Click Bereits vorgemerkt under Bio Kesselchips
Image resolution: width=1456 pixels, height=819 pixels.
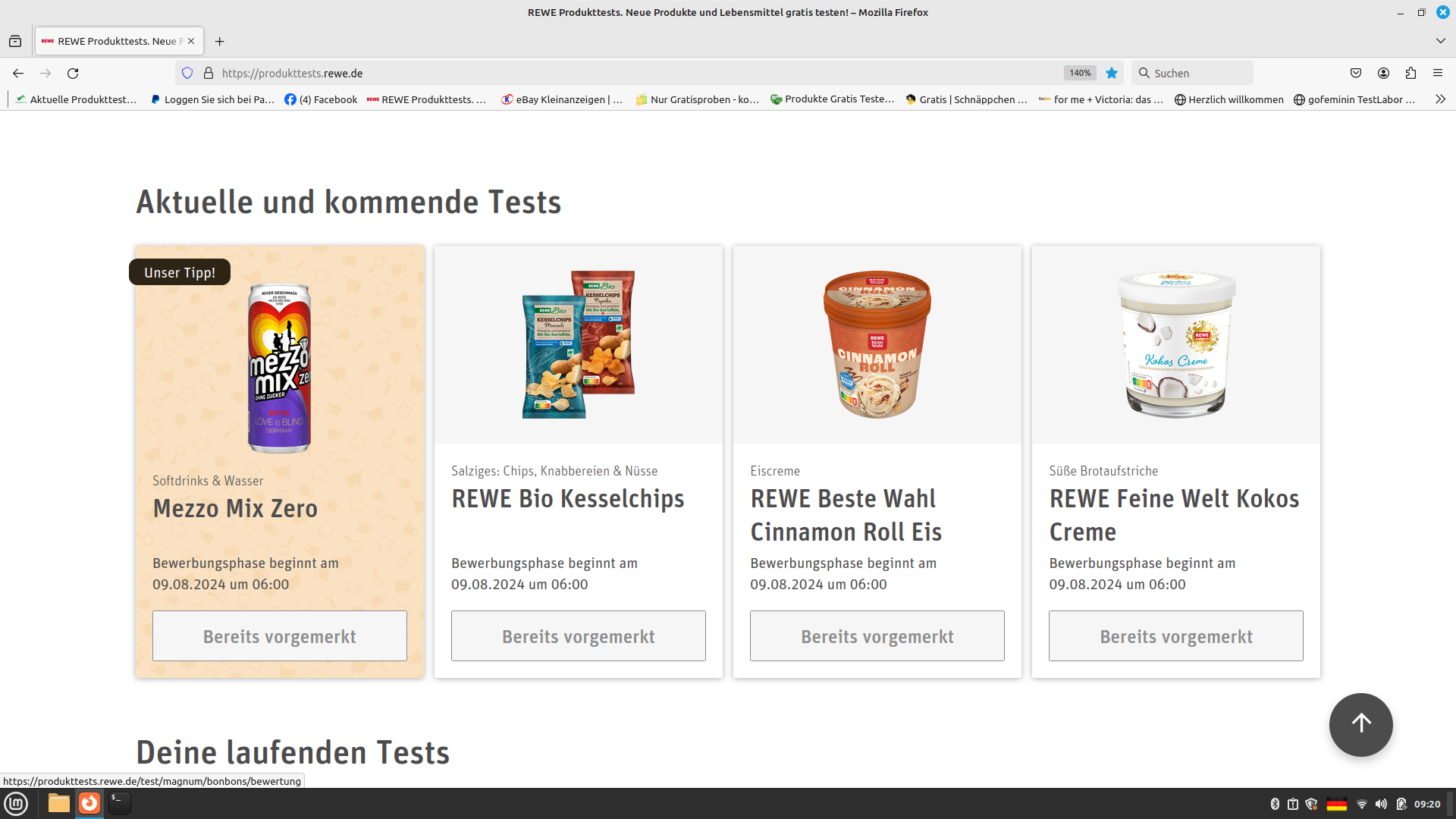pos(579,636)
